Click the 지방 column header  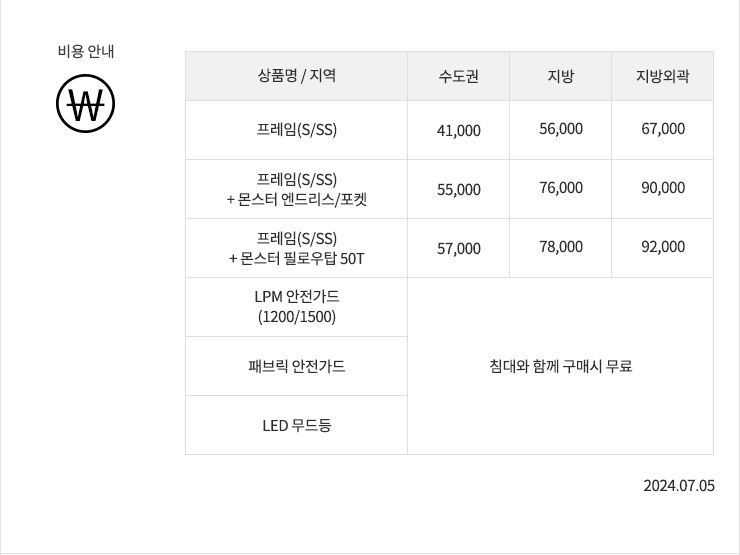[x=560, y=76]
